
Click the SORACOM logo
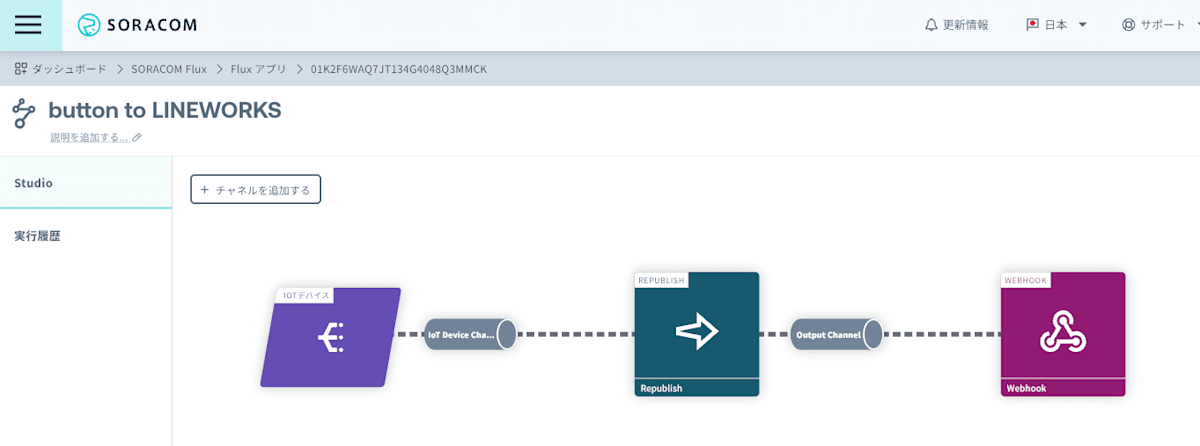(x=137, y=25)
